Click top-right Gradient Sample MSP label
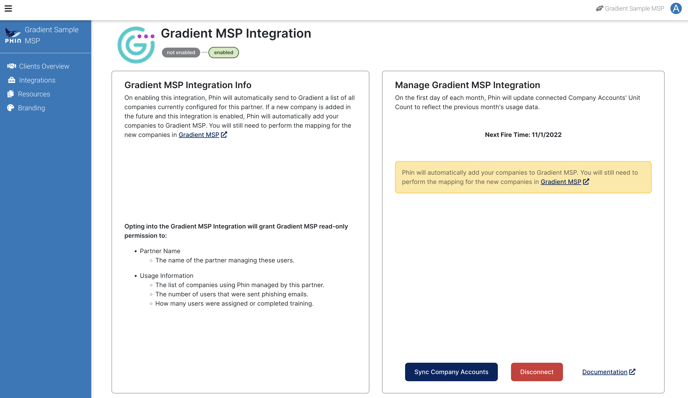The height and width of the screenshot is (398, 688). click(634, 8)
